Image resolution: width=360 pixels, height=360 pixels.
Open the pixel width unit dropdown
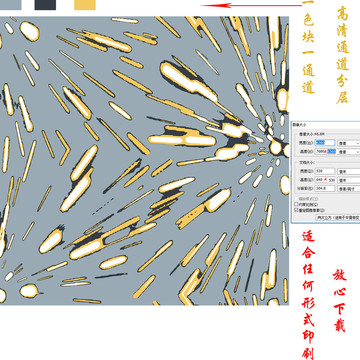pos(349,143)
